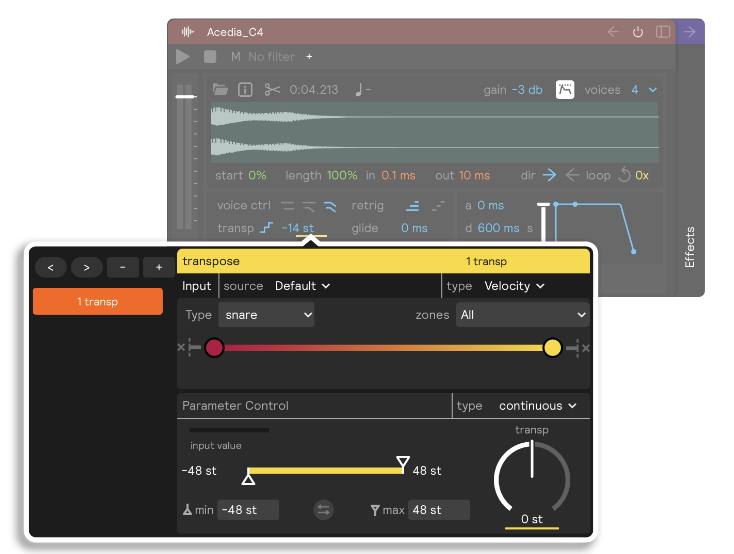Viewport: 734px width, 554px height.
Task: Open the input type Velocity dropdown
Action: point(514,286)
